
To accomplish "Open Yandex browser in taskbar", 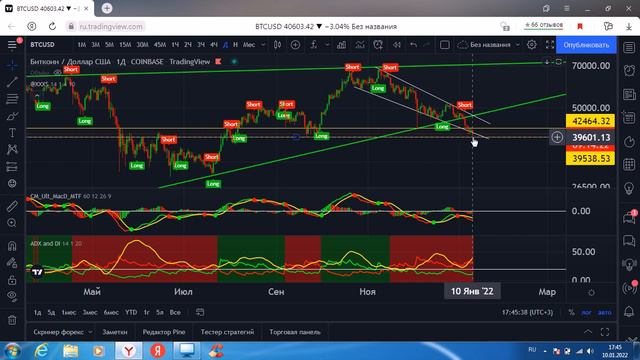I will 129,350.
